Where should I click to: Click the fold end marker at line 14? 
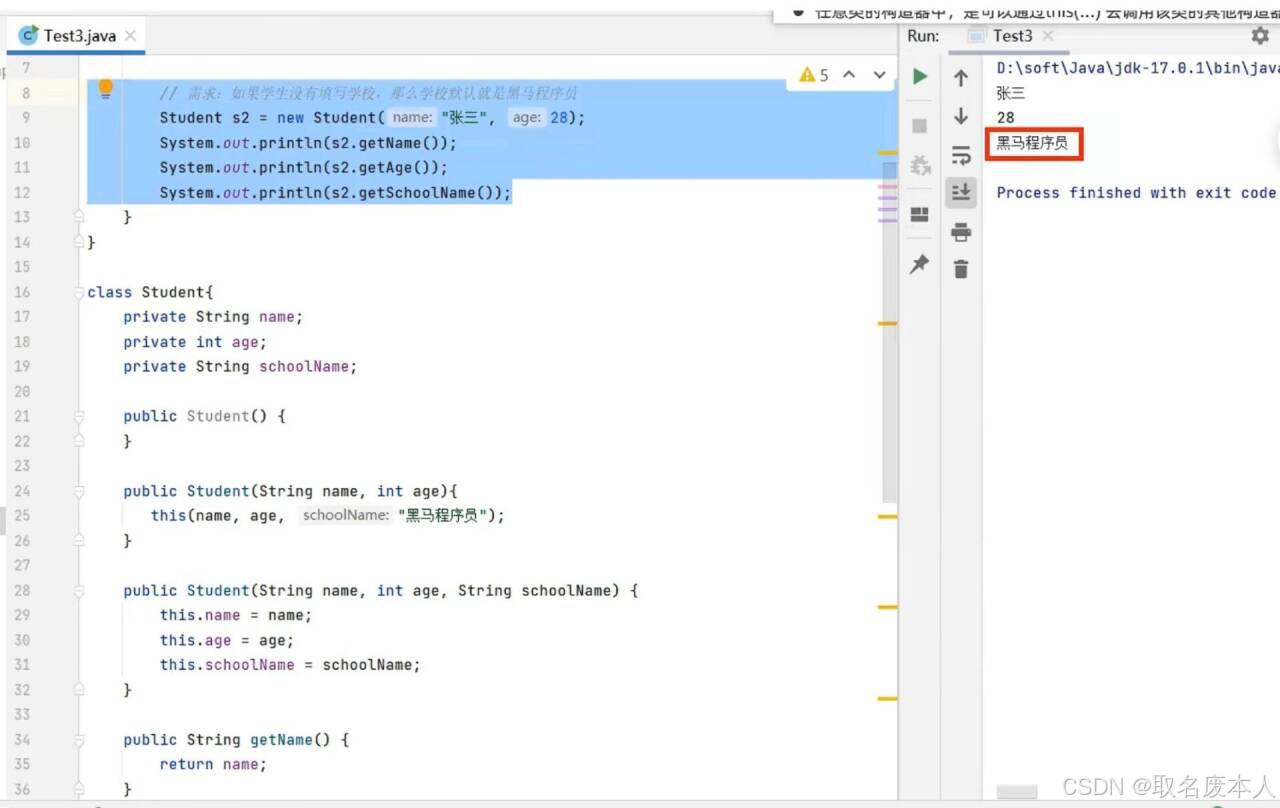pyautogui.click(x=78, y=241)
